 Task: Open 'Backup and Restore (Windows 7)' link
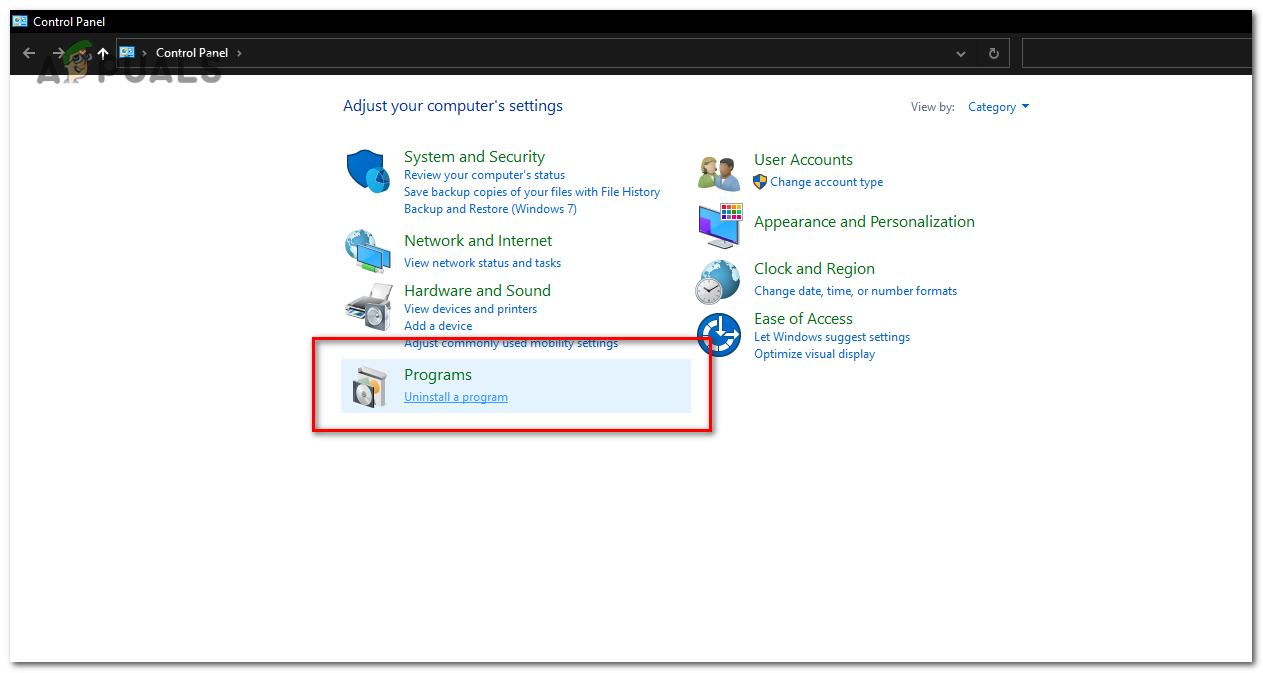(x=490, y=208)
